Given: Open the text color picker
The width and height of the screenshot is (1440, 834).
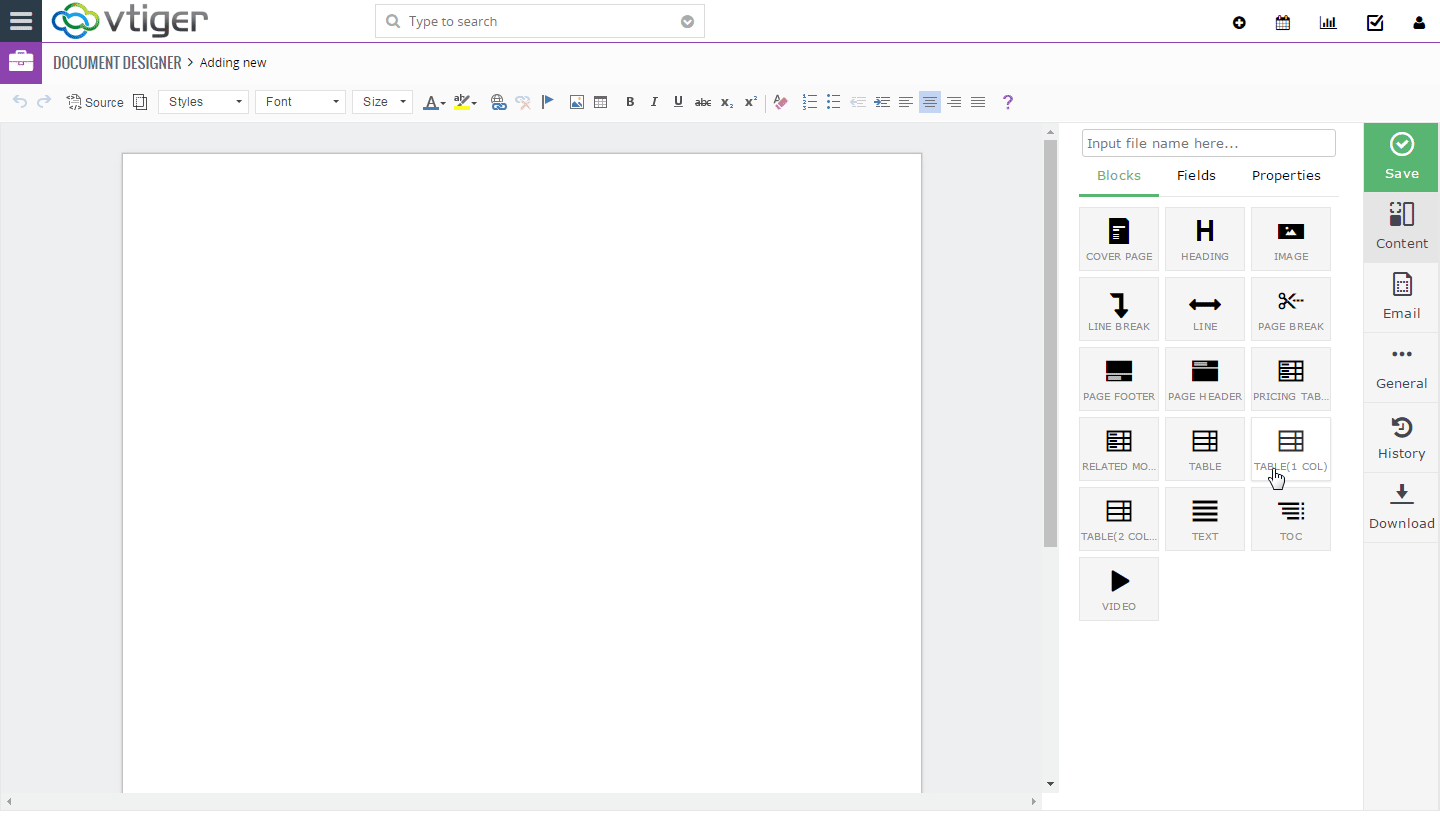Looking at the screenshot, I should (x=434, y=102).
